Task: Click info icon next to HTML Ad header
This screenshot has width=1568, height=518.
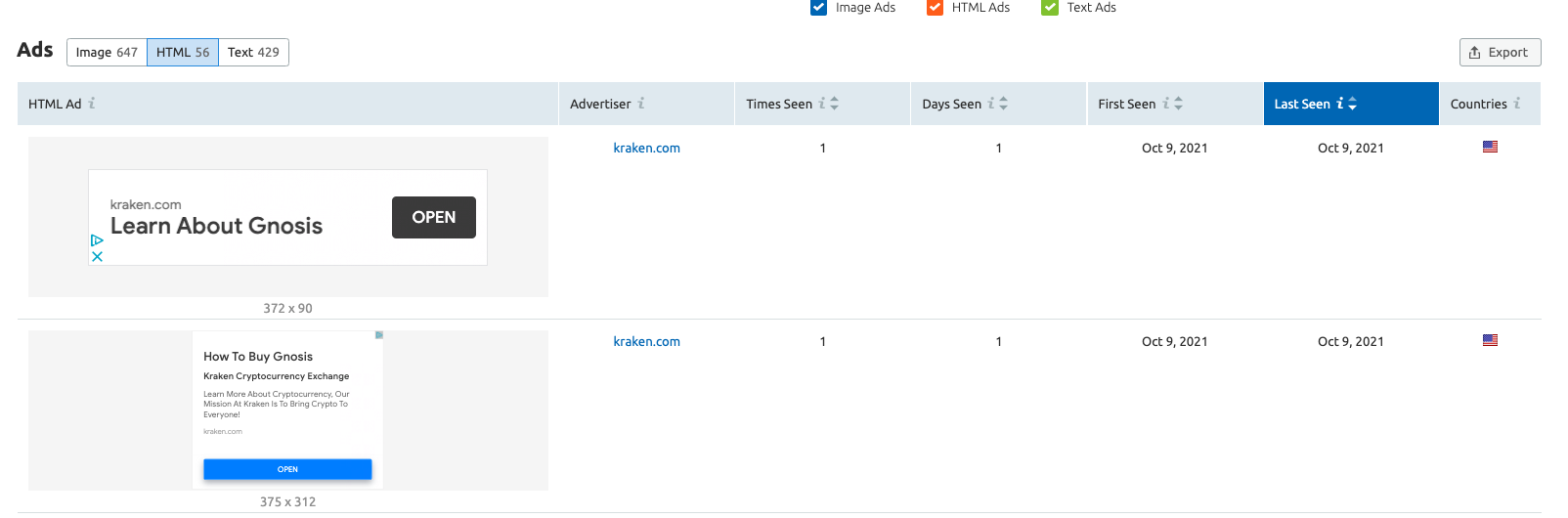Action: click(92, 103)
